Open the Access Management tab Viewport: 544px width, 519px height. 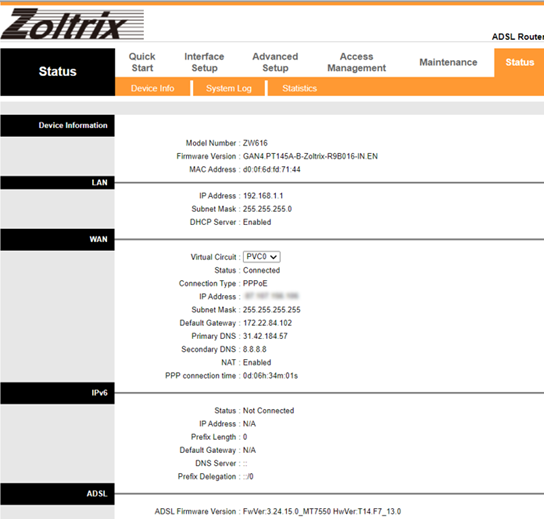356,62
